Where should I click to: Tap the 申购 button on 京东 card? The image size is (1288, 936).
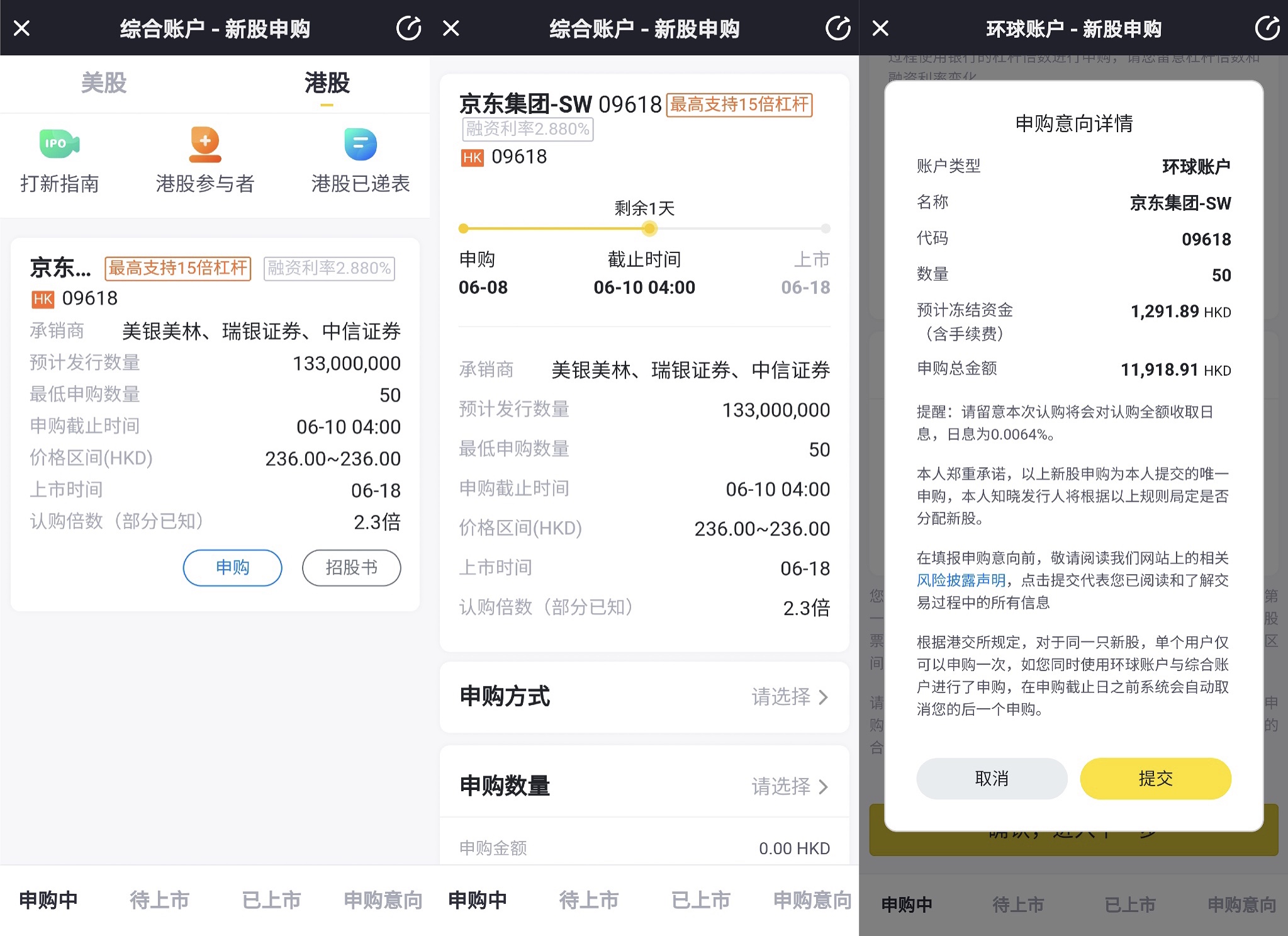(232, 568)
